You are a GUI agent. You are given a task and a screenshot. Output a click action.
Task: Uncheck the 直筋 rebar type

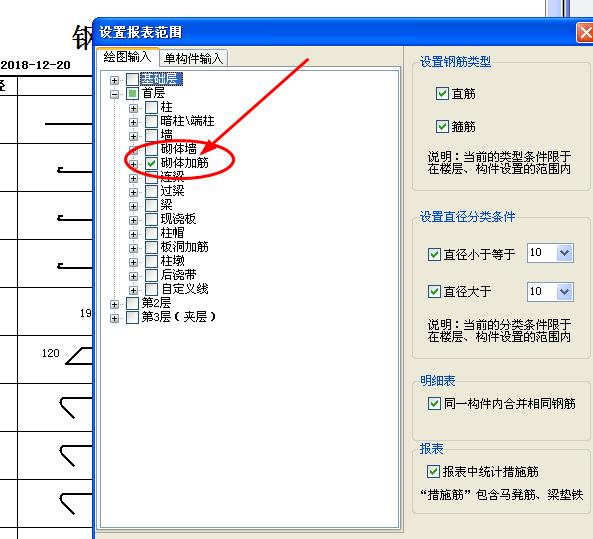click(x=442, y=93)
